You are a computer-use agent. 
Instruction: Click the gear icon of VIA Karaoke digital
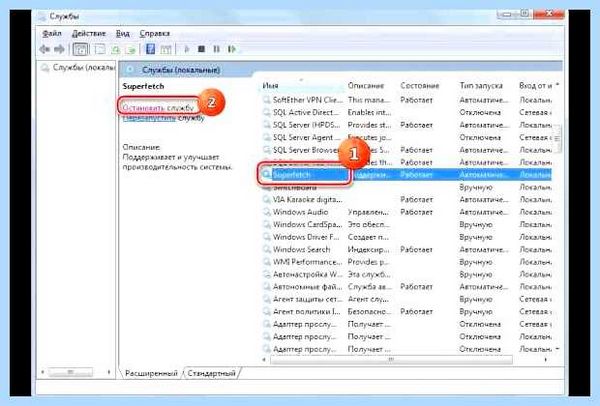click(267, 199)
